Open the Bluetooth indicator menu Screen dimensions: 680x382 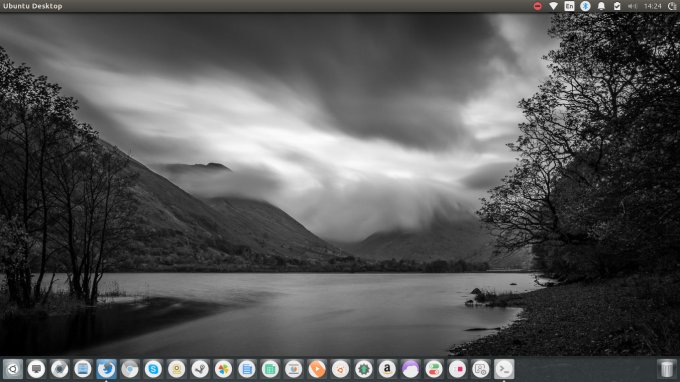pyautogui.click(x=585, y=6)
